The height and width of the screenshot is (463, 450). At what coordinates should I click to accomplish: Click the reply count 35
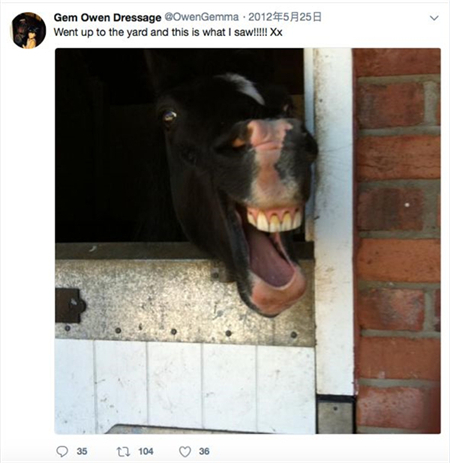point(82,451)
